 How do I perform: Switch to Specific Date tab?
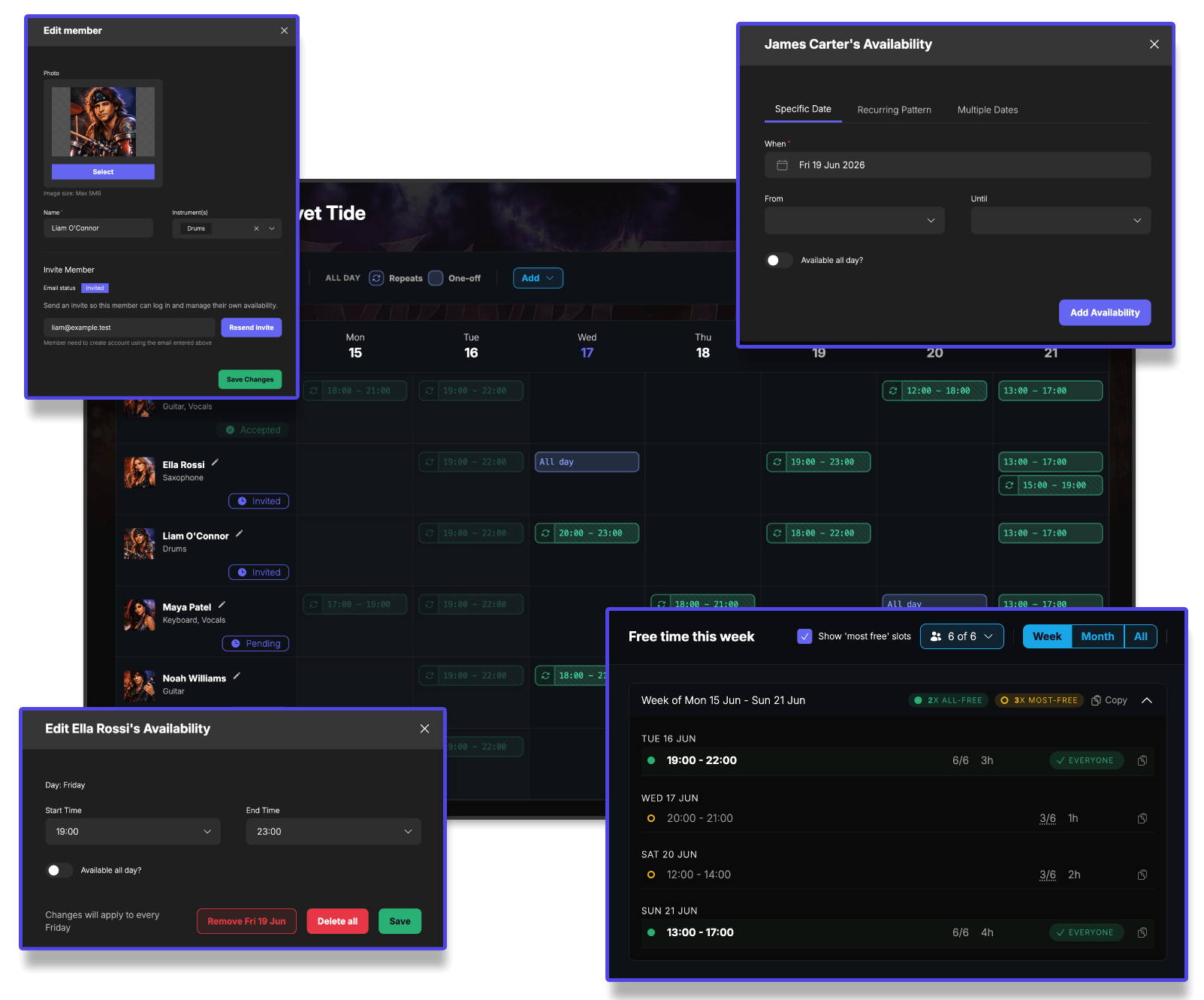pyautogui.click(x=803, y=109)
